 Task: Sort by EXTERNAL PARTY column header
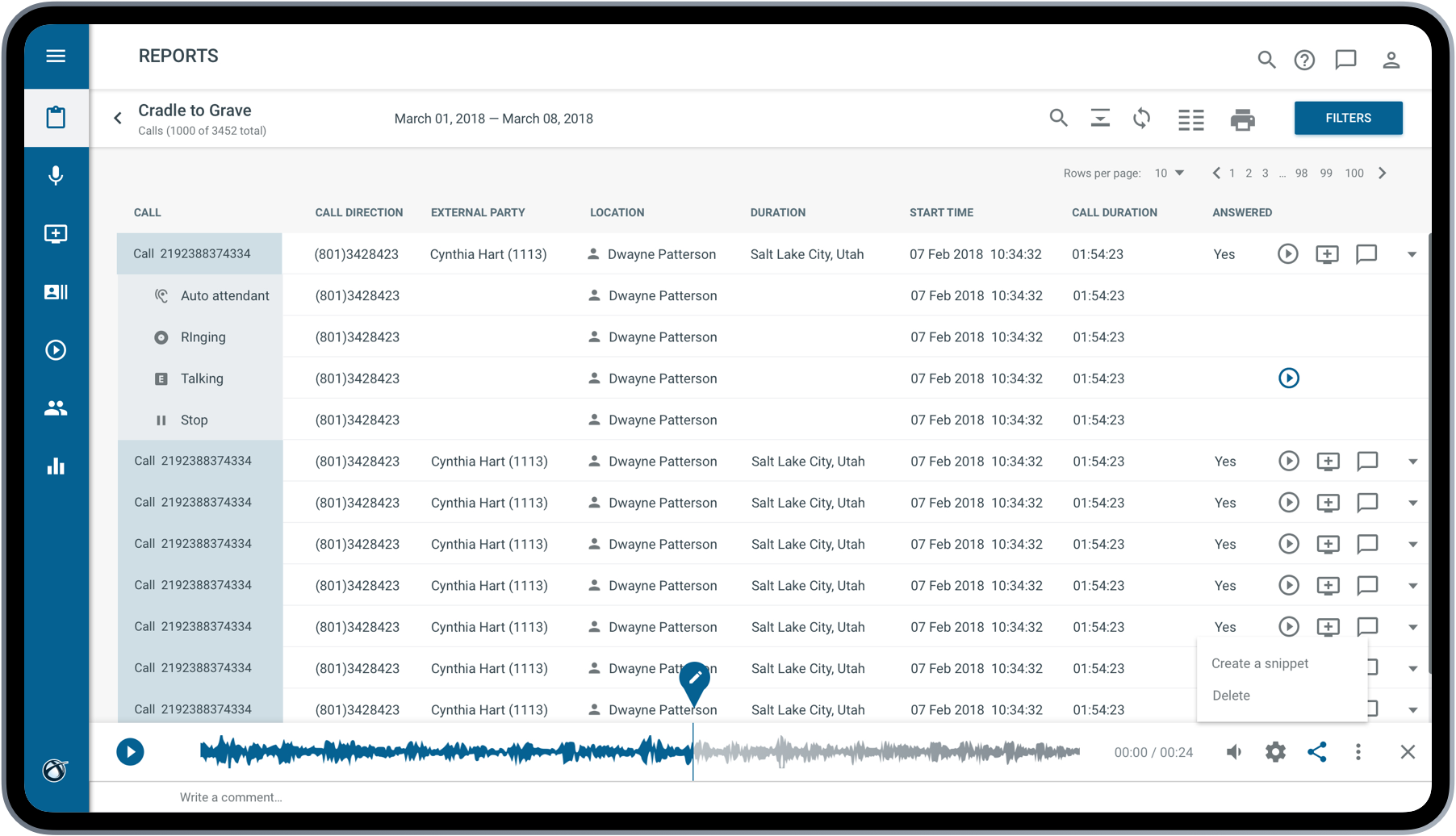click(x=478, y=212)
